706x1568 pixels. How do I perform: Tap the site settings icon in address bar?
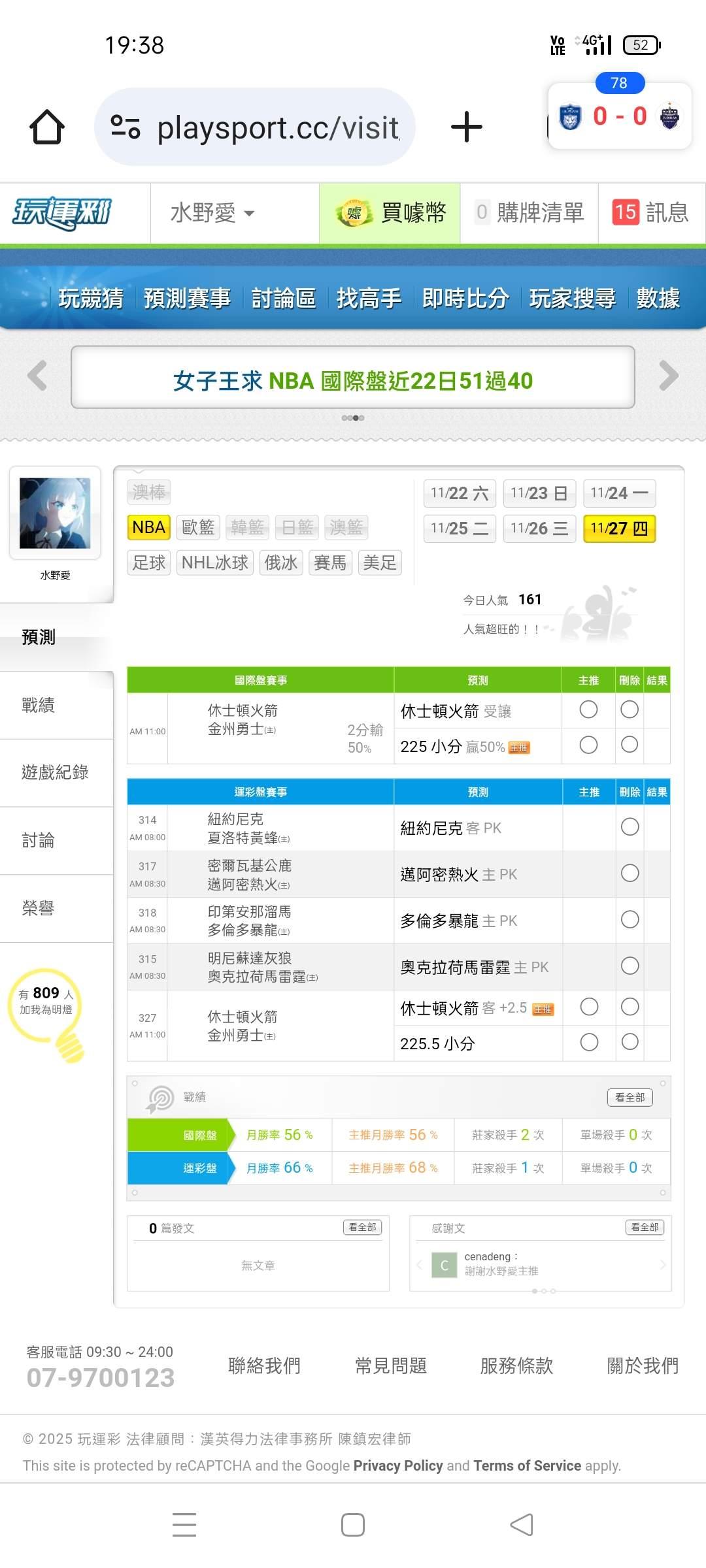126,127
